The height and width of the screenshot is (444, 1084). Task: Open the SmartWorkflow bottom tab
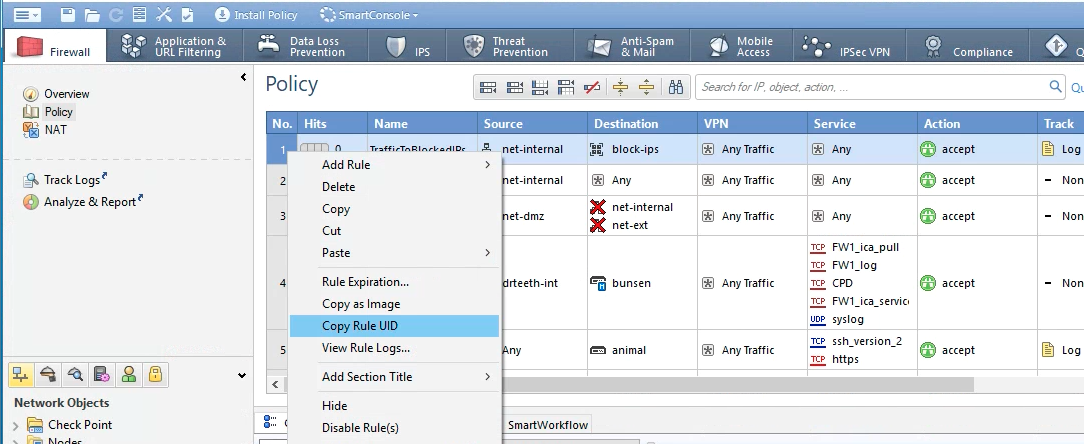point(548,425)
